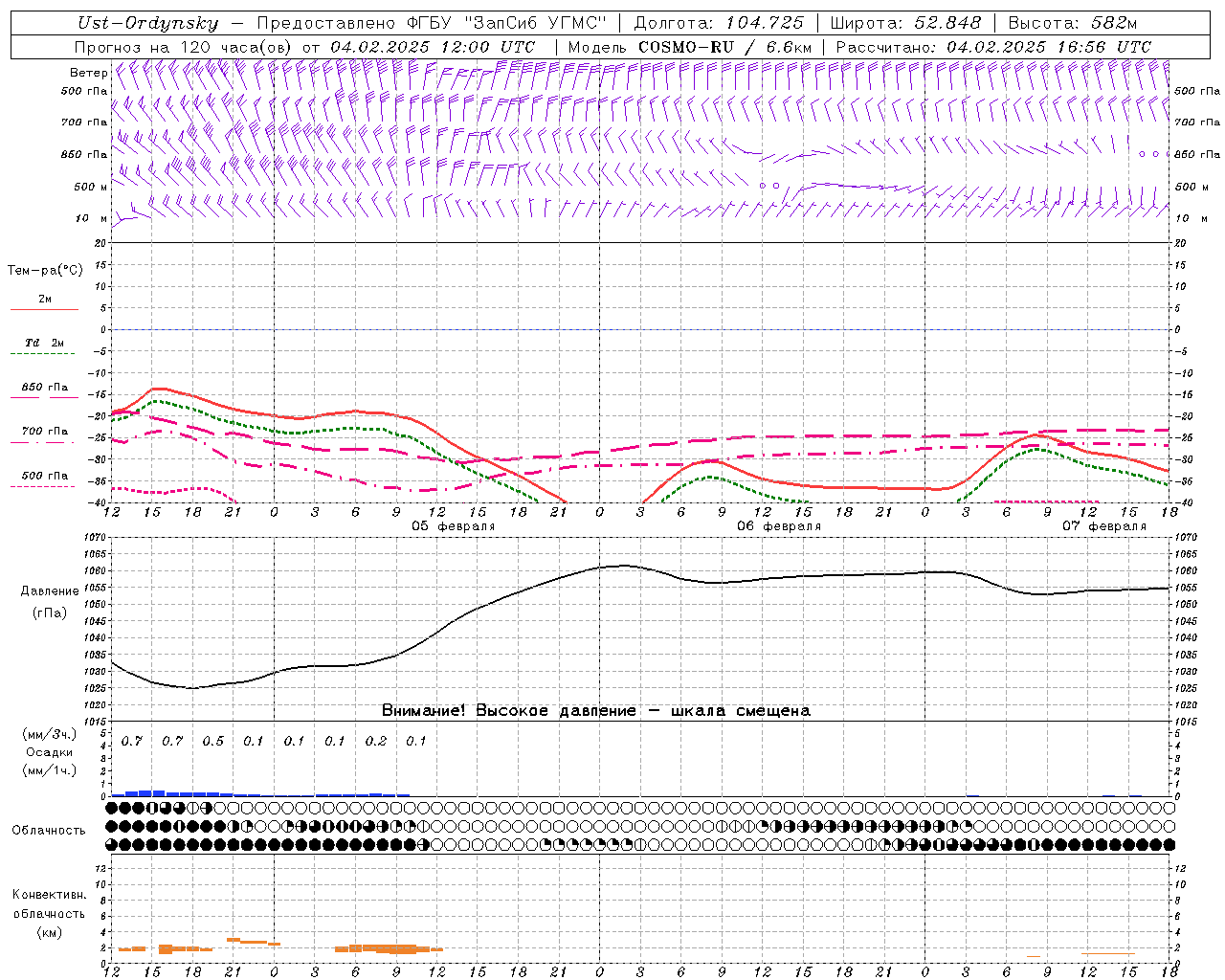Click the 05 февраля date label

click(454, 526)
